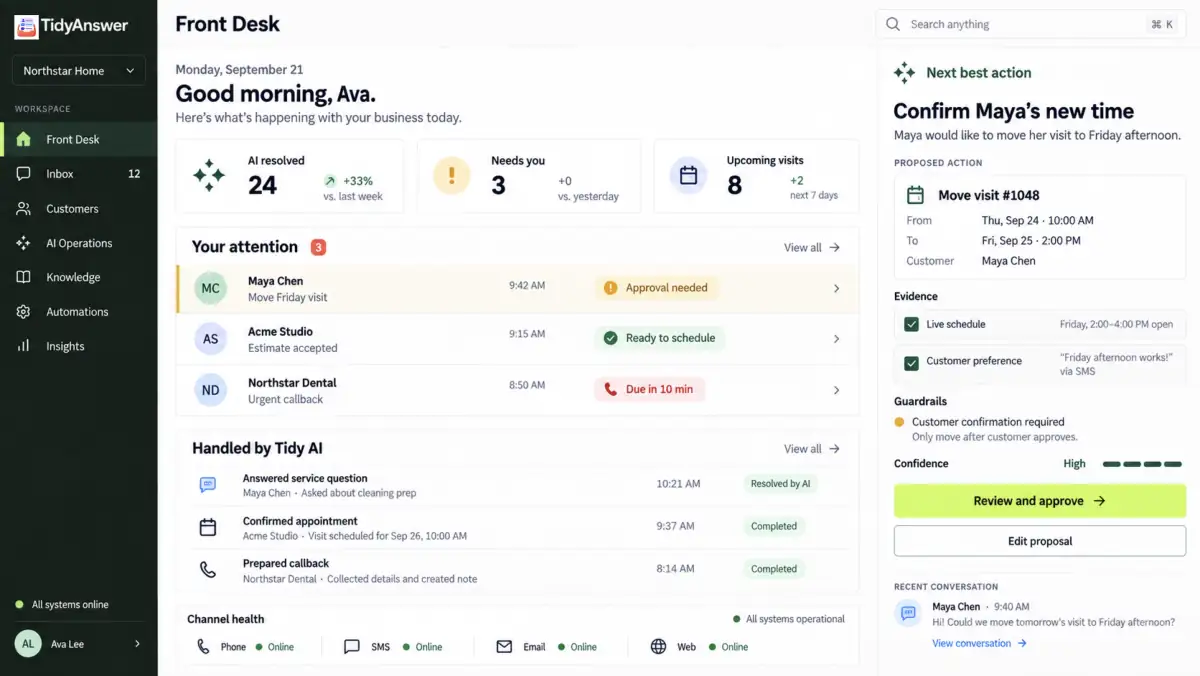Uncheck the Live schedule evidence checkbox
The image size is (1200, 676).
[911, 324]
